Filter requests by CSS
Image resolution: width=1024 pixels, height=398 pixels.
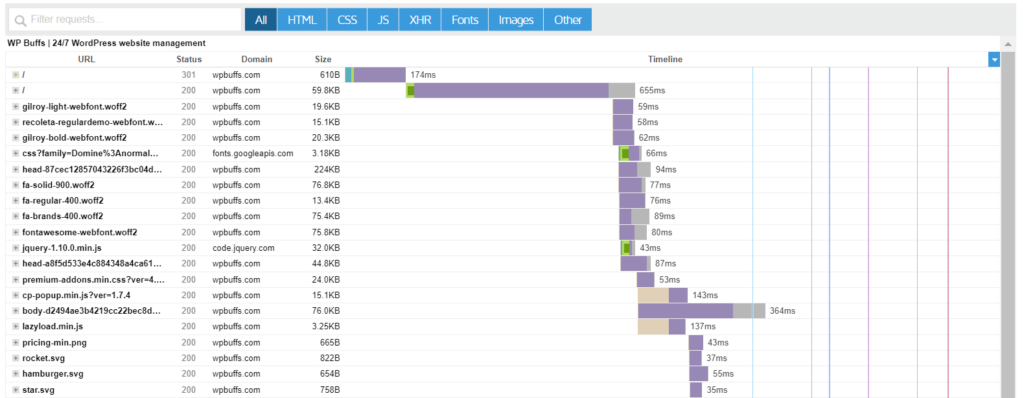tap(347, 20)
